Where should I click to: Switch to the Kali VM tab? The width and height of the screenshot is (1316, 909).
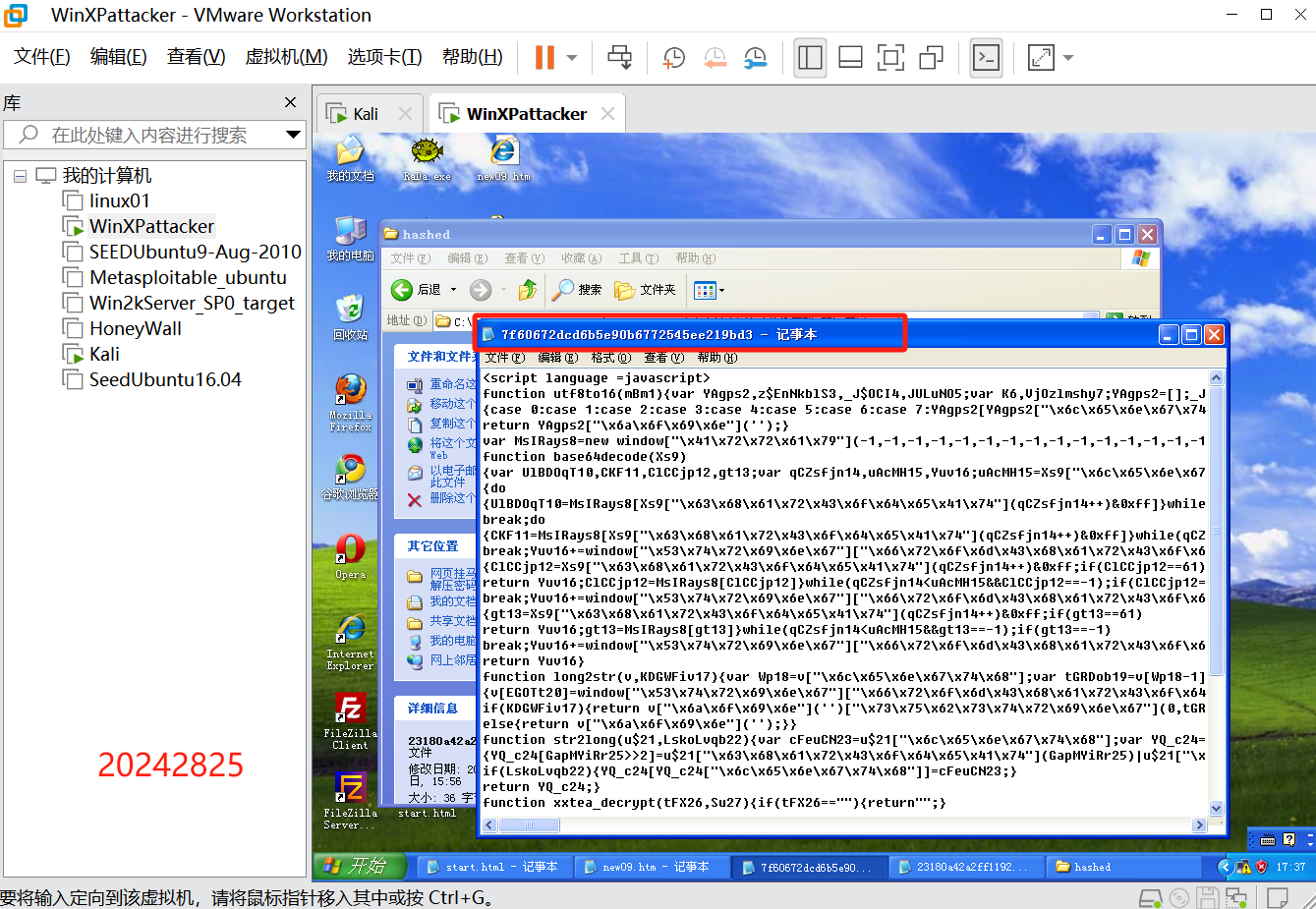pos(366,114)
